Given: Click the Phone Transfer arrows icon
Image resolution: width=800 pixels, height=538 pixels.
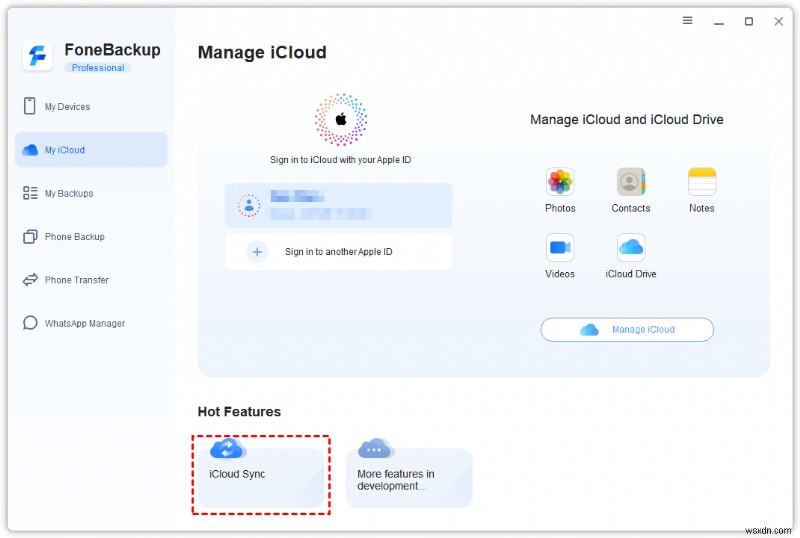Looking at the screenshot, I should click(30, 280).
